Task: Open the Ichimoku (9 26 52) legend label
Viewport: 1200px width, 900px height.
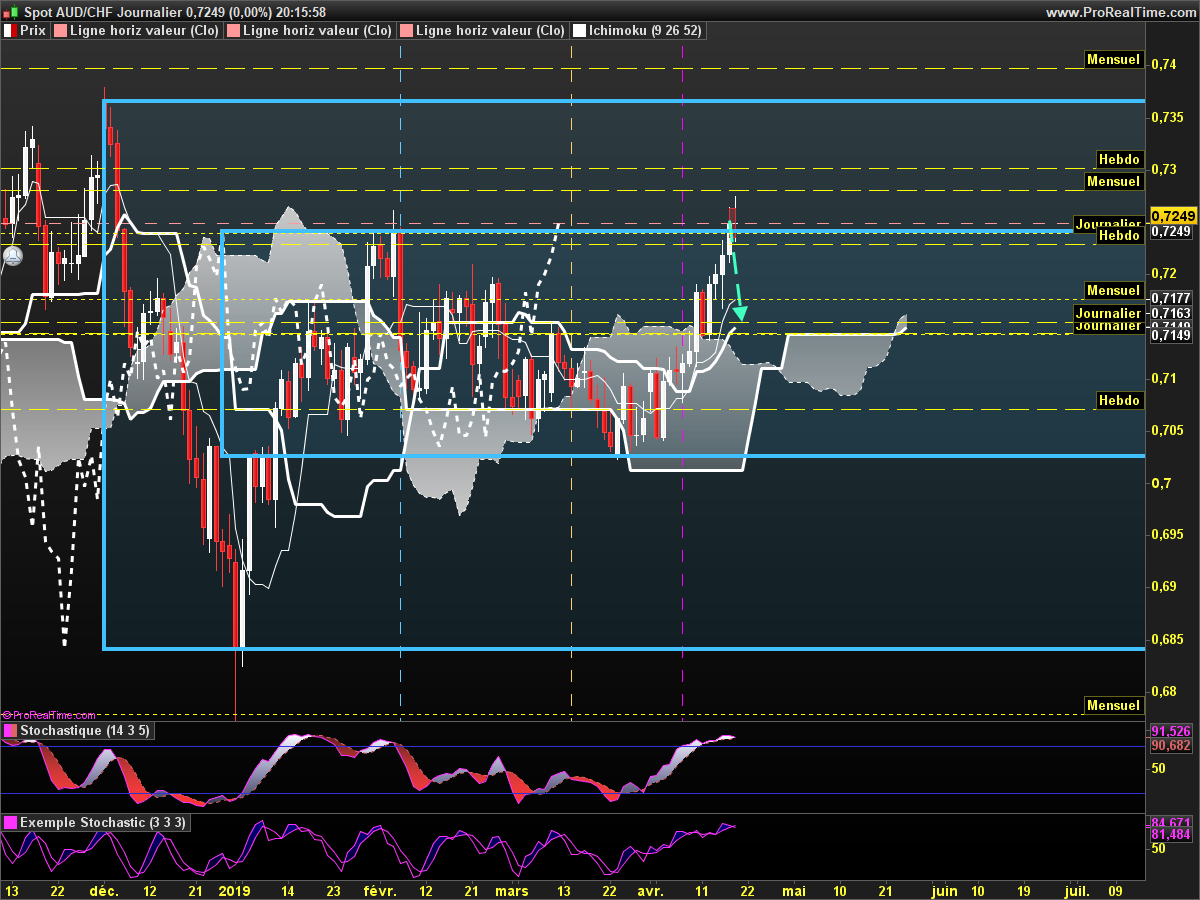Action: [x=645, y=31]
